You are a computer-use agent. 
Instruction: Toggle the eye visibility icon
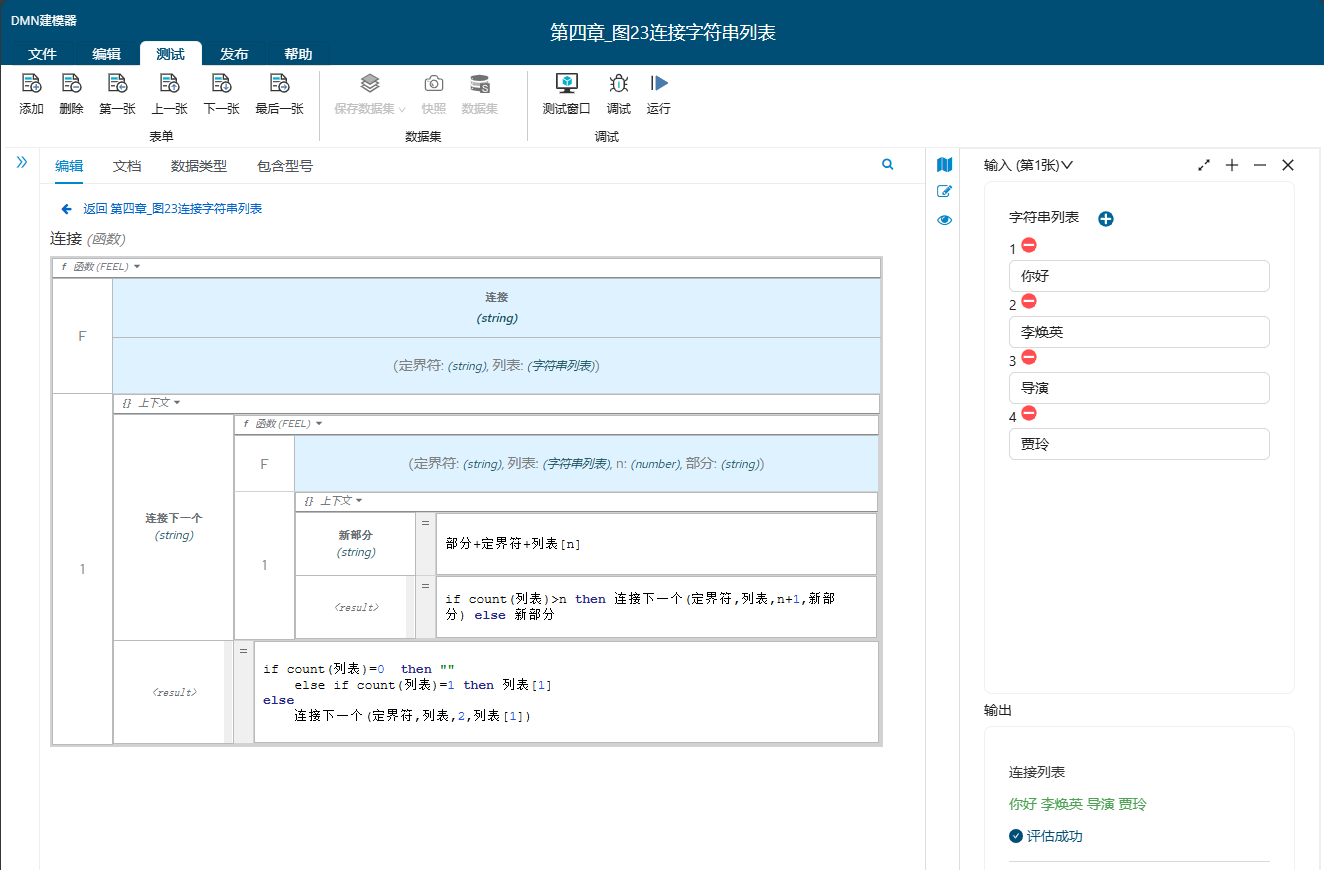945,220
